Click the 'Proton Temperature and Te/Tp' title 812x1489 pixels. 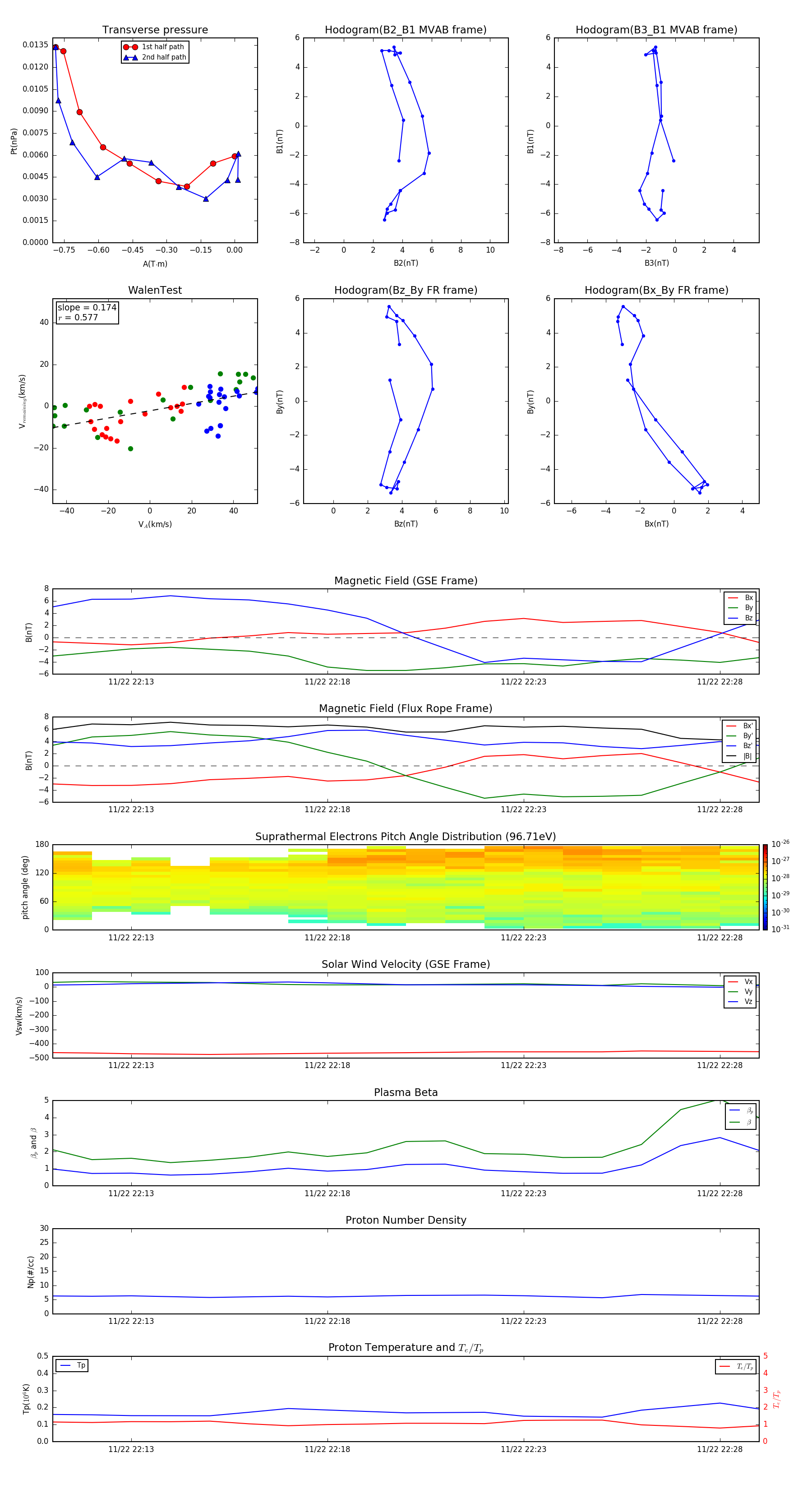coord(406,1348)
